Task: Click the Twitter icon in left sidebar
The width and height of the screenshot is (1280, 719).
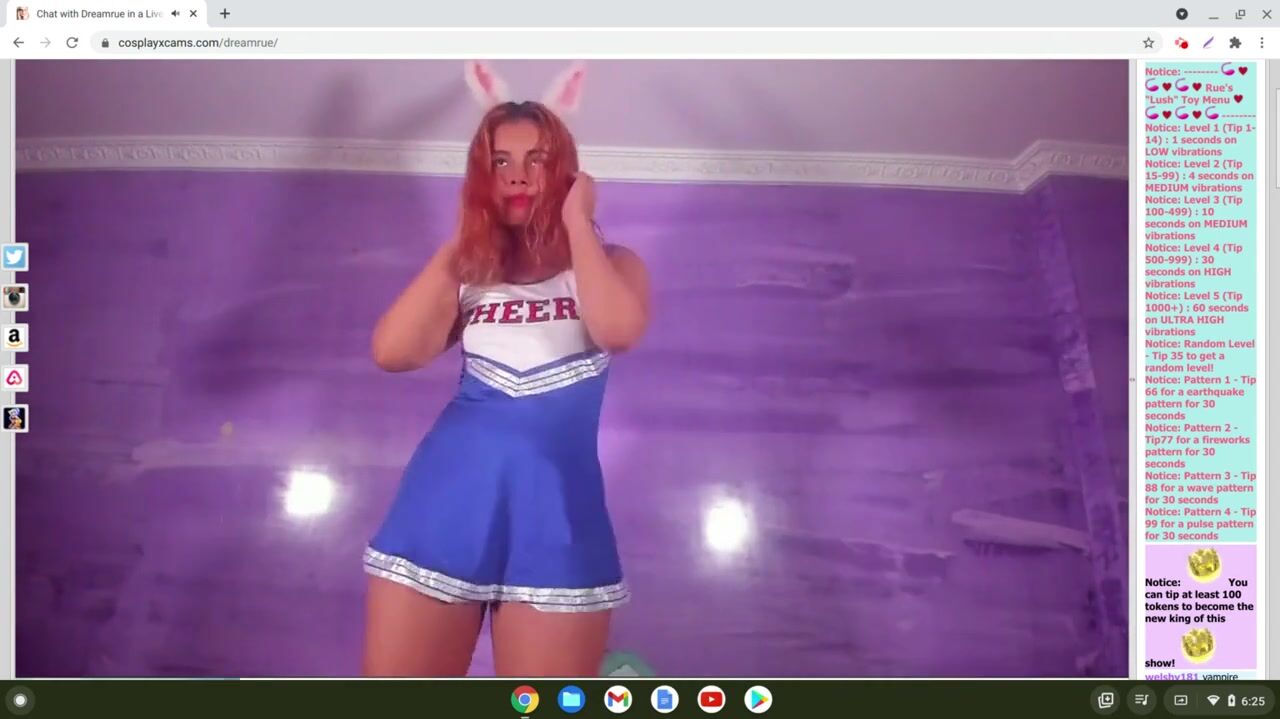Action: coord(14,257)
